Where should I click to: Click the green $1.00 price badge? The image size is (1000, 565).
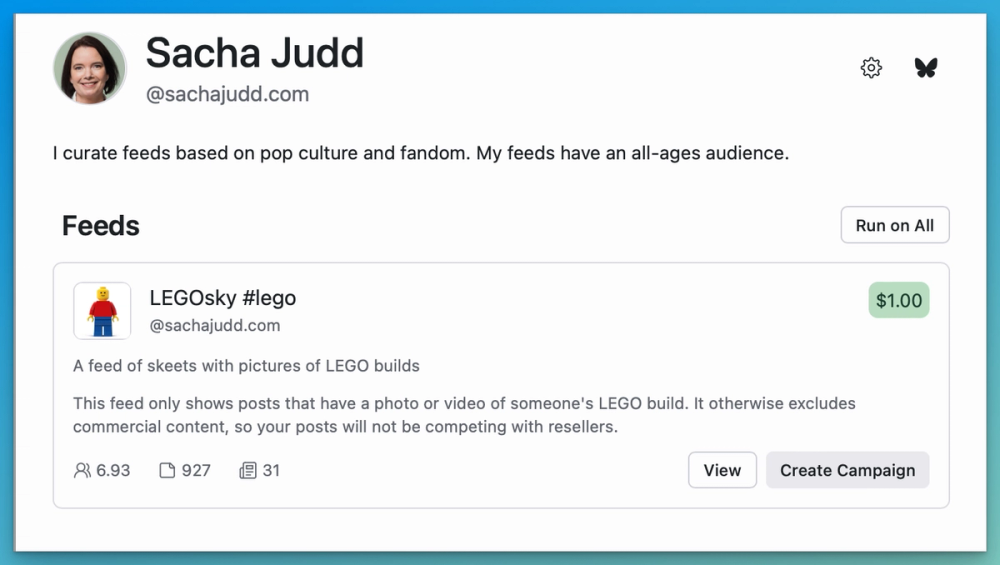899,300
